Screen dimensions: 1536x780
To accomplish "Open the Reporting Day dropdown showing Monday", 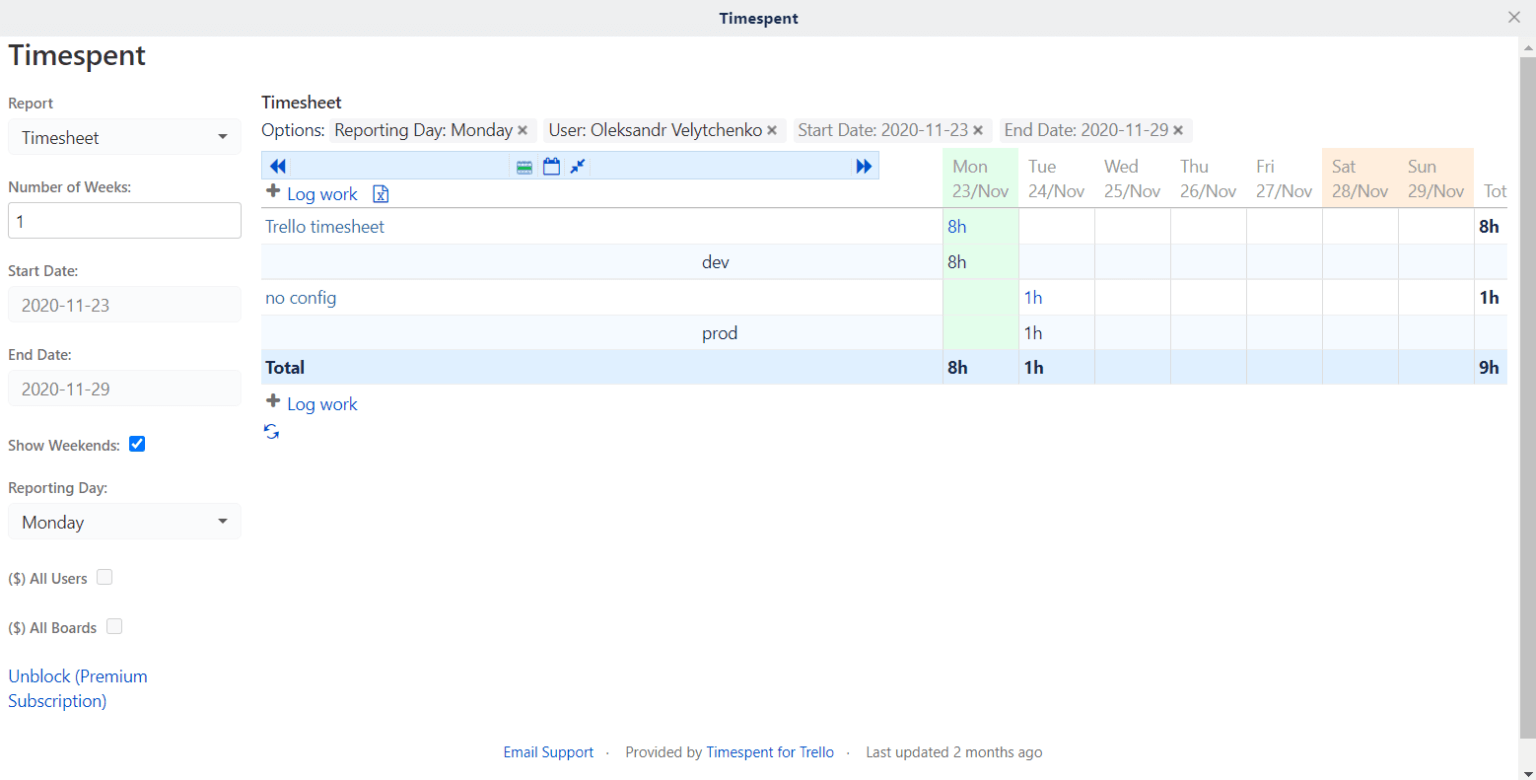I will [124, 521].
